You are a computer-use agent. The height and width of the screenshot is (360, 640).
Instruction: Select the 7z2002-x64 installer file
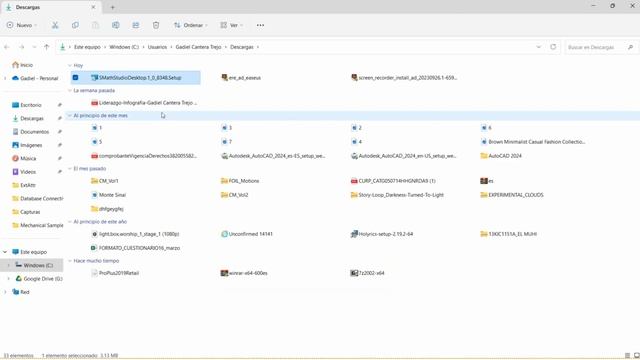(367, 273)
